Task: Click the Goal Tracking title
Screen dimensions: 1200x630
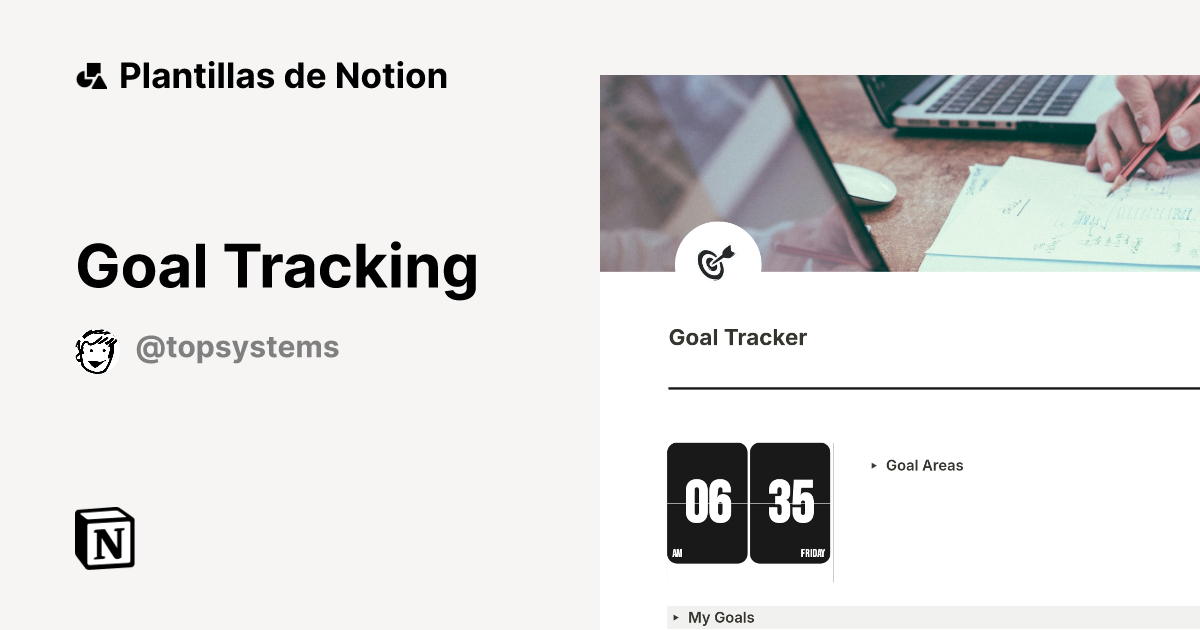Action: pyautogui.click(x=278, y=266)
